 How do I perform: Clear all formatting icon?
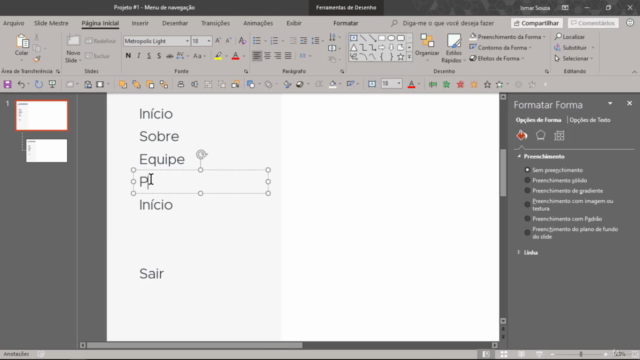[x=242, y=41]
